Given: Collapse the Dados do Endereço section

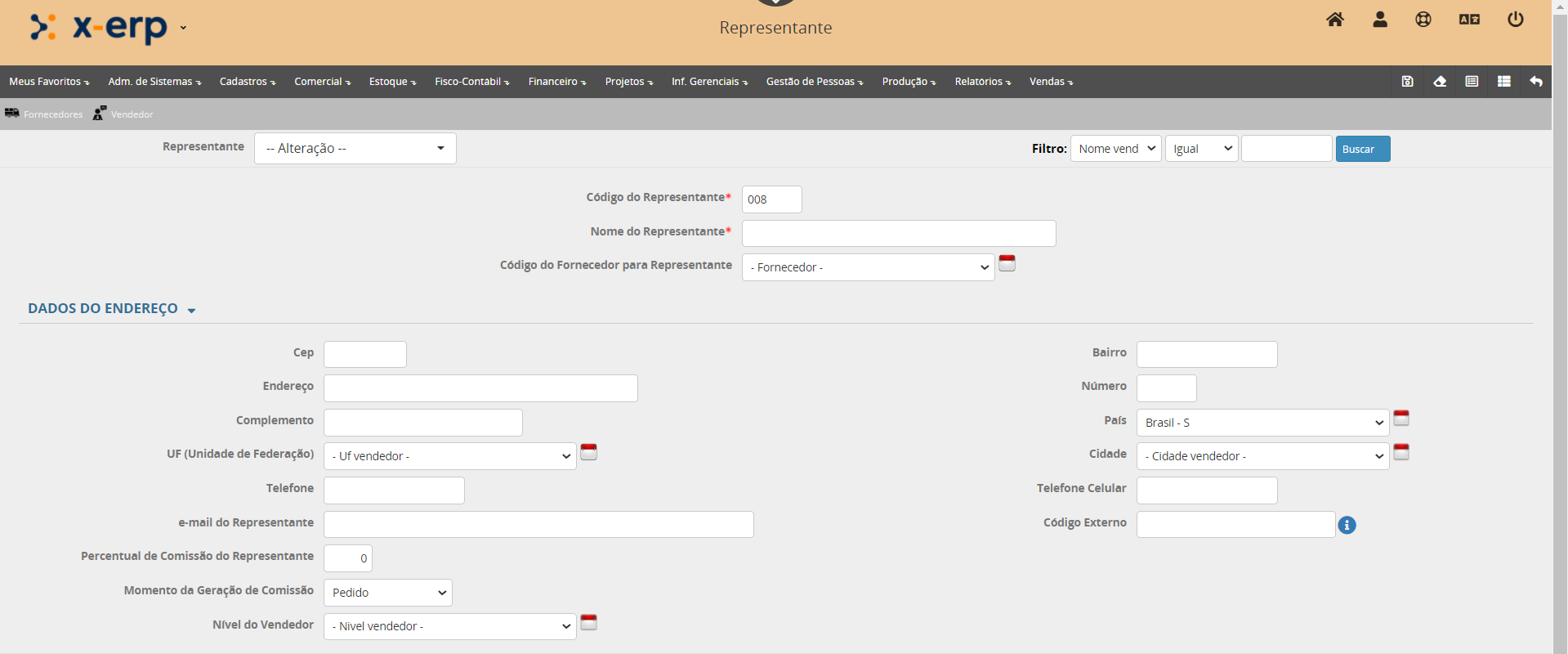Looking at the screenshot, I should point(111,309).
